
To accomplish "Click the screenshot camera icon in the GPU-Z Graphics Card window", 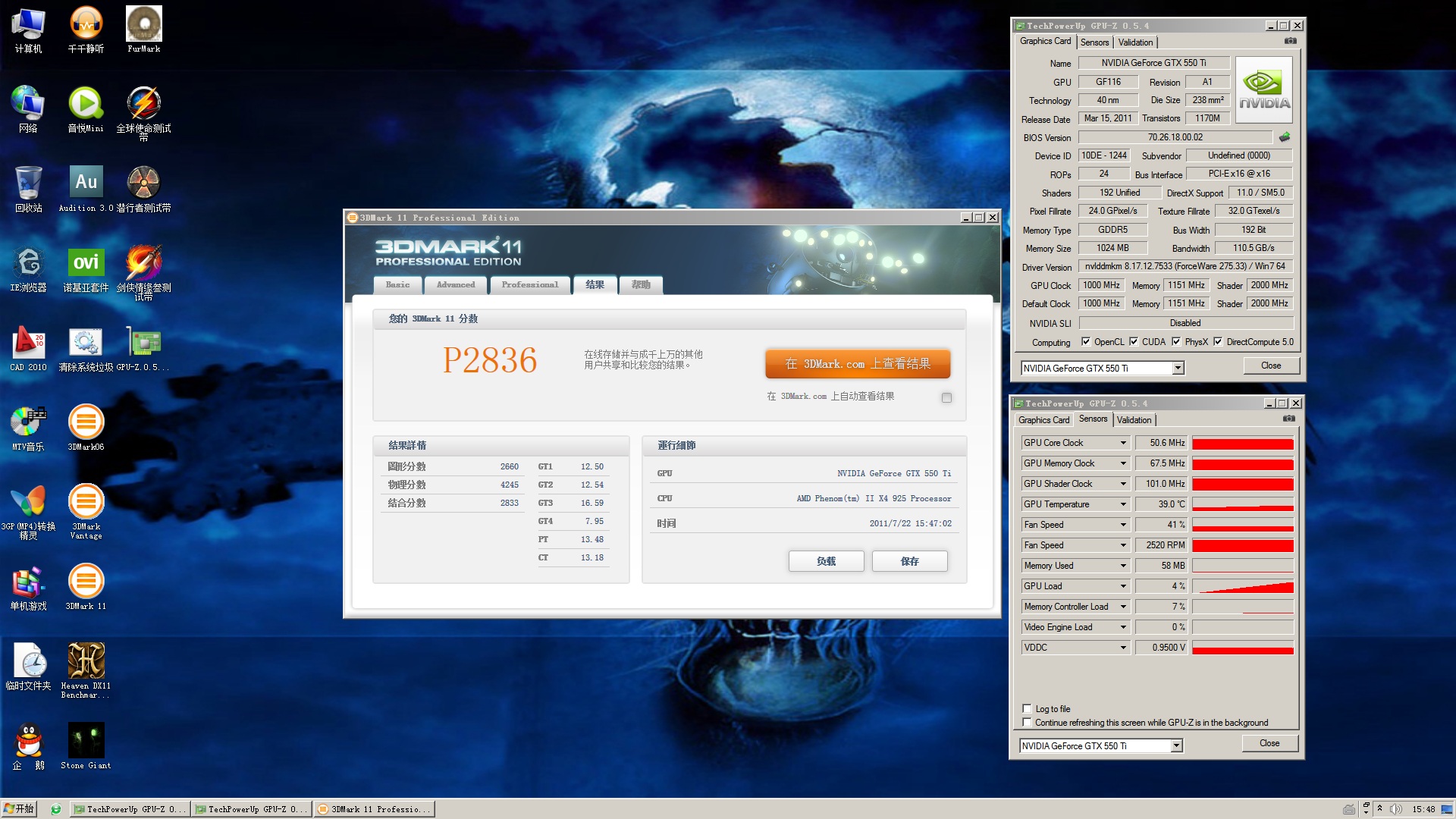I will pos(1291,41).
